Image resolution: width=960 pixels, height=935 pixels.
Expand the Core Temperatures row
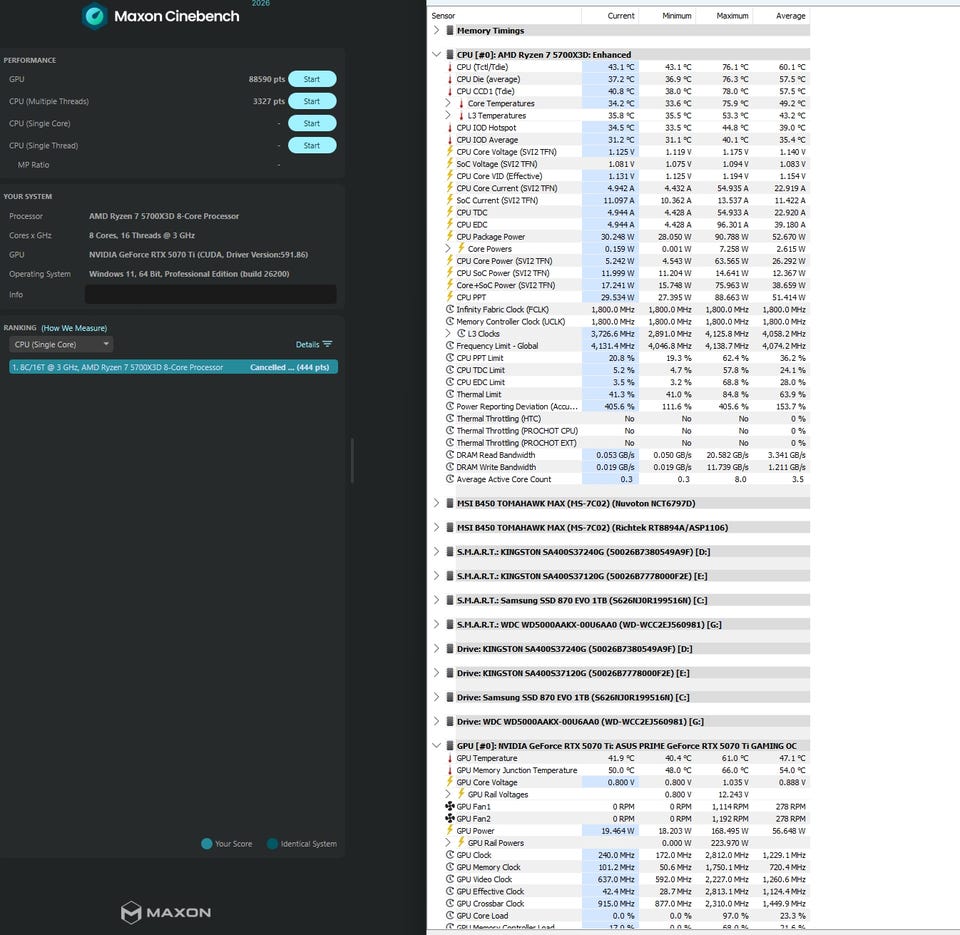(448, 103)
